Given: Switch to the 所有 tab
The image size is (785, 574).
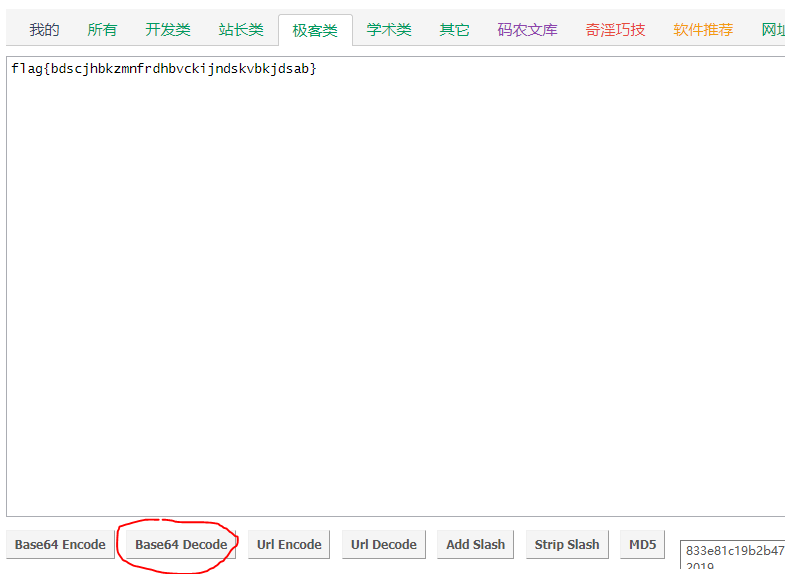Looking at the screenshot, I should pyautogui.click(x=102, y=30).
